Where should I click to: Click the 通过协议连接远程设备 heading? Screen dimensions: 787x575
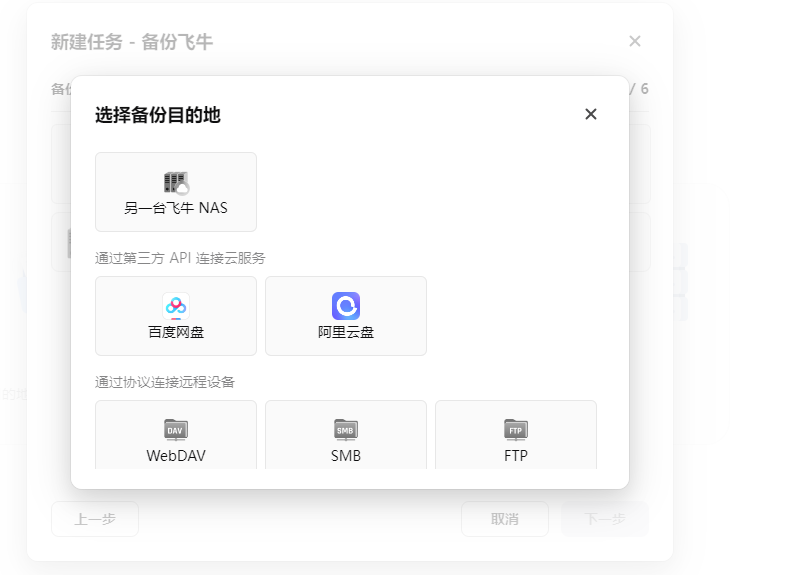pos(165,382)
